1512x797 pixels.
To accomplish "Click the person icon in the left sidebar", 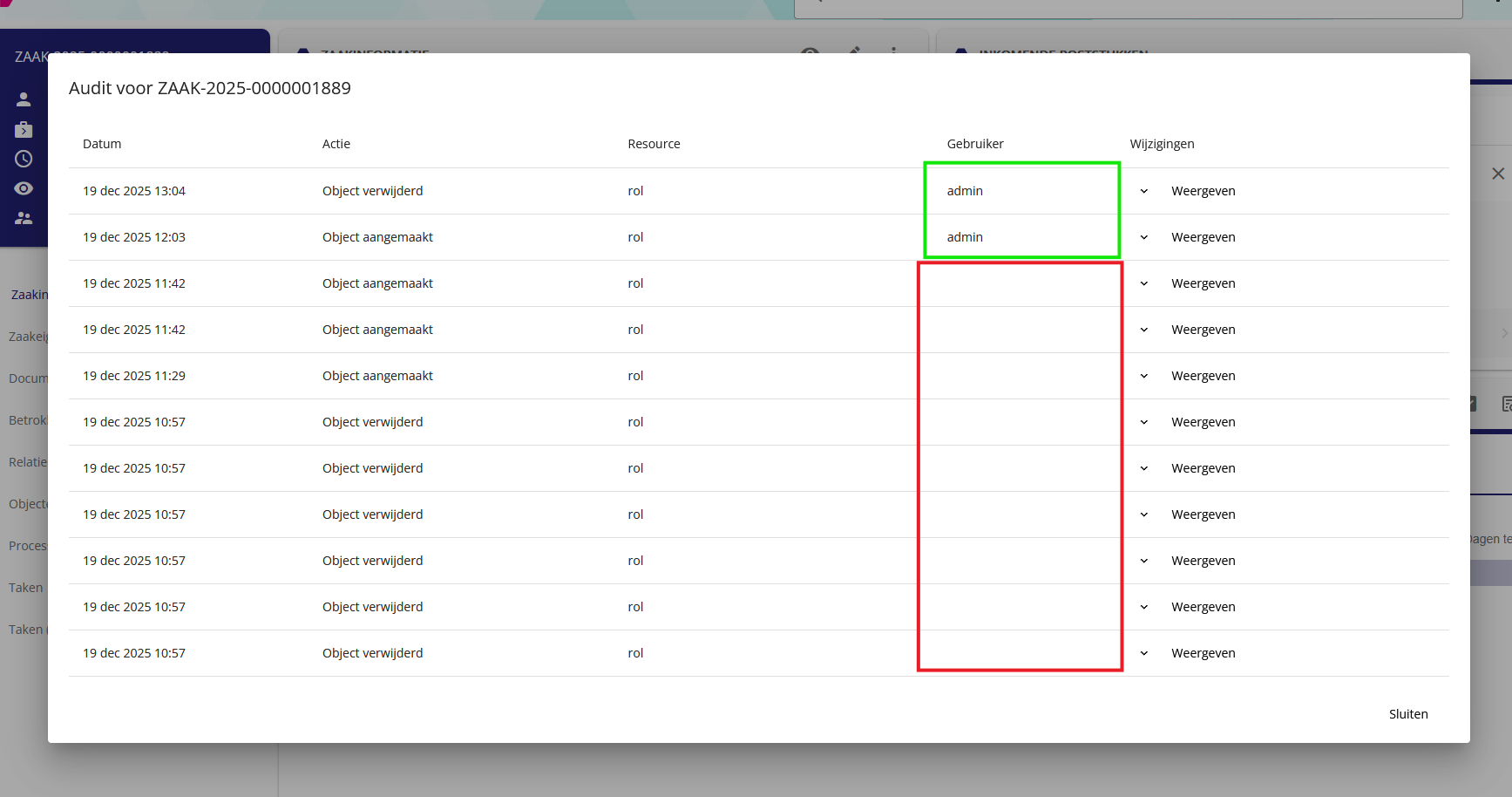I will pos(24,99).
